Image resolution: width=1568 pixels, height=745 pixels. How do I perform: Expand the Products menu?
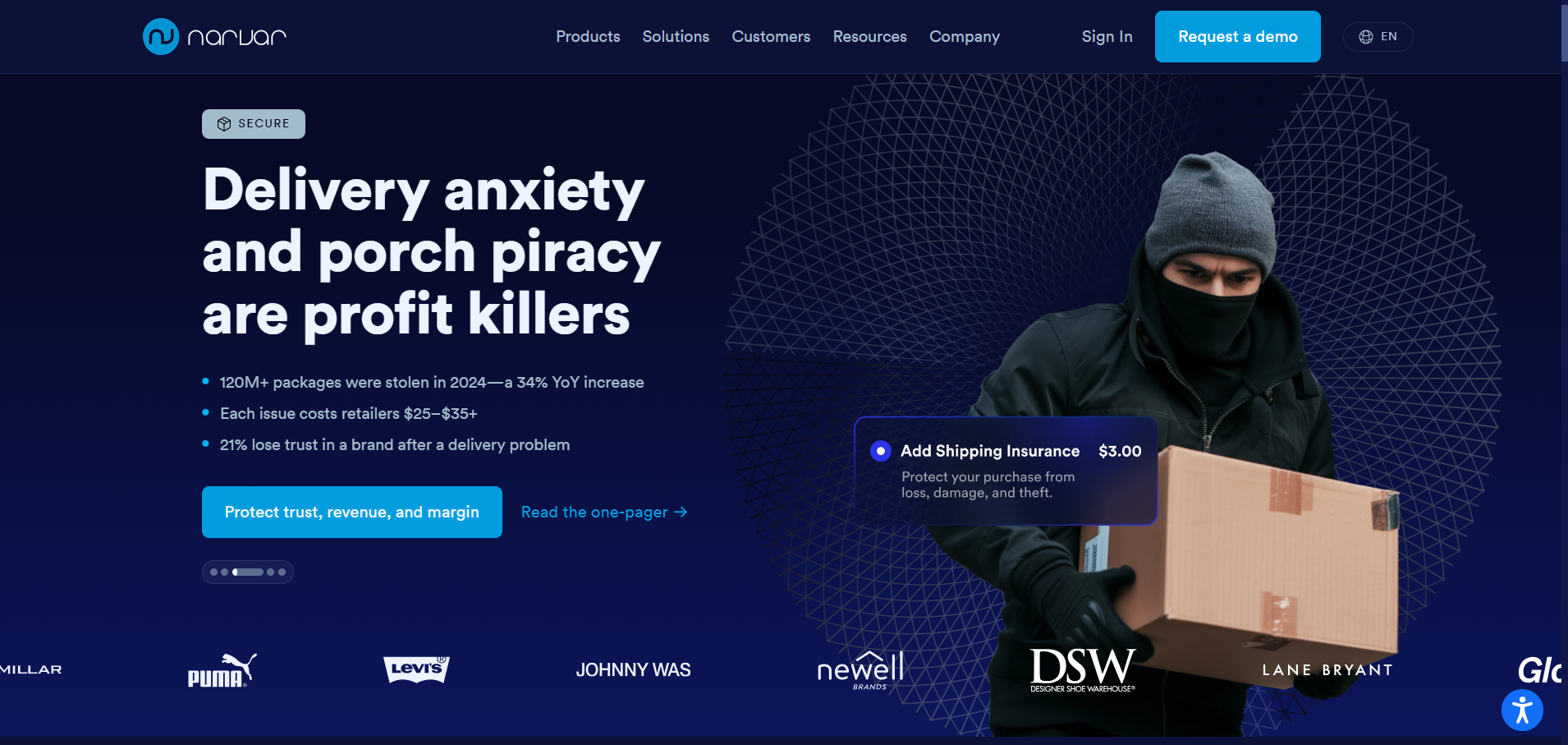coord(588,37)
